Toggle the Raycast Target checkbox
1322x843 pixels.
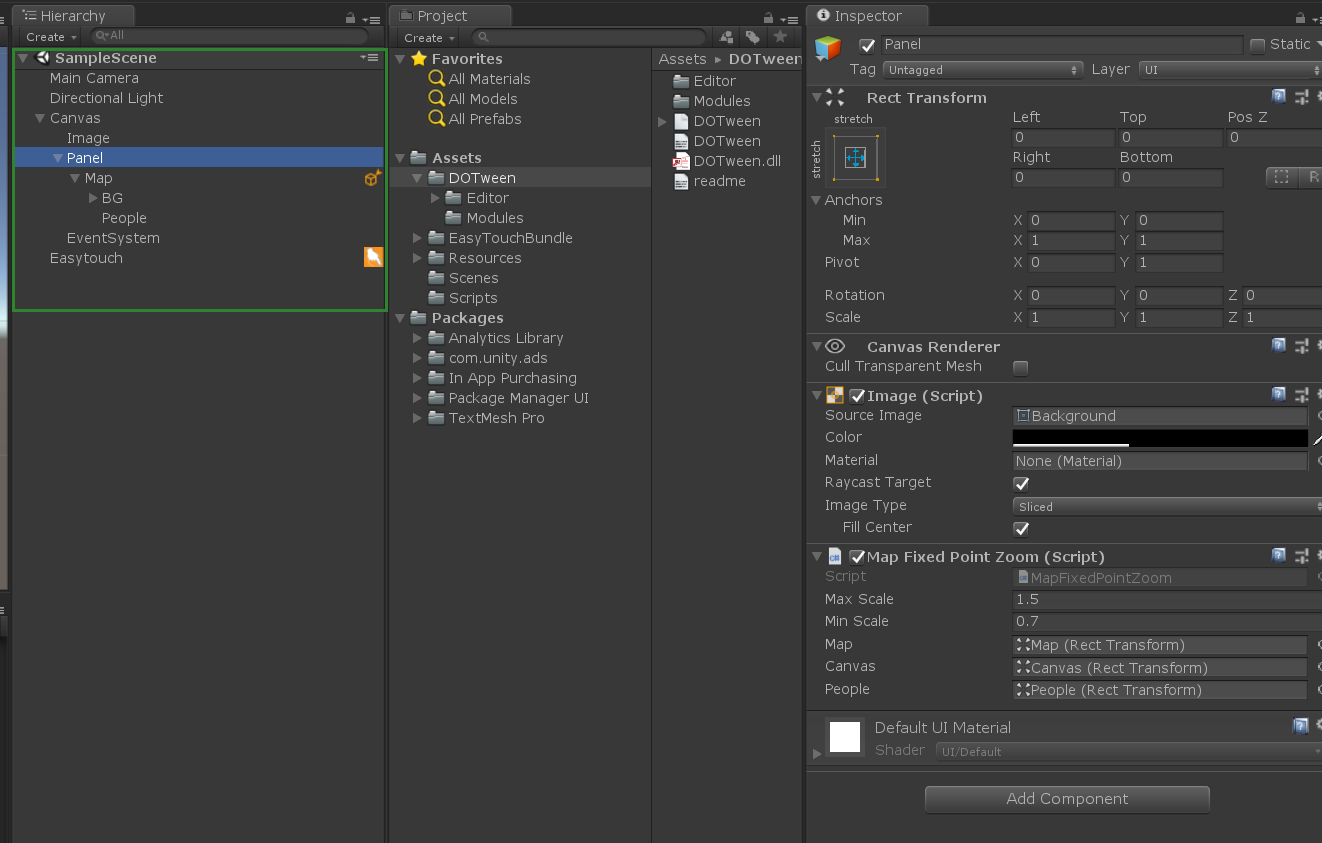tap(1021, 483)
